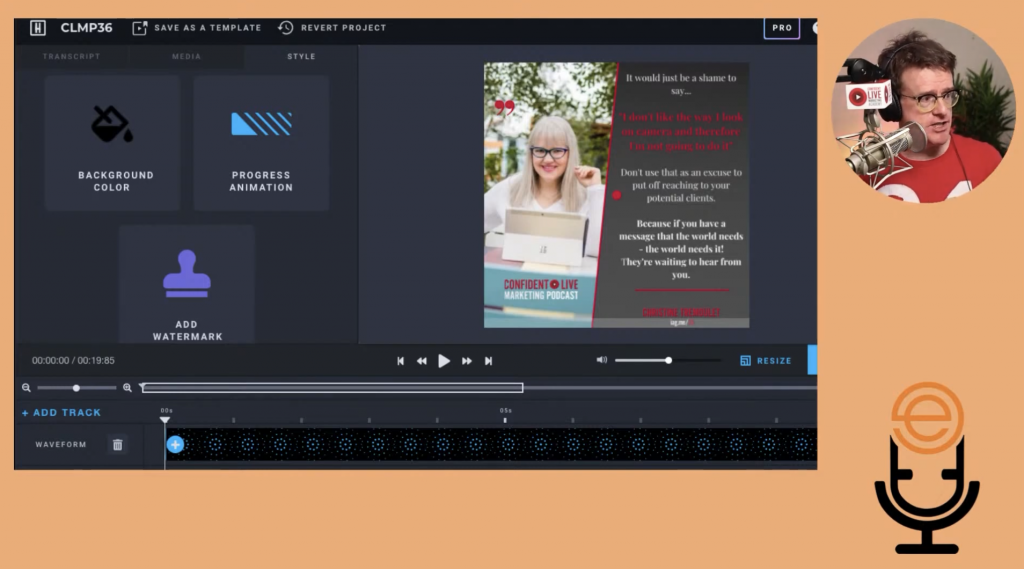
Task: Click the CLMP36 project title
Action: (x=86, y=27)
